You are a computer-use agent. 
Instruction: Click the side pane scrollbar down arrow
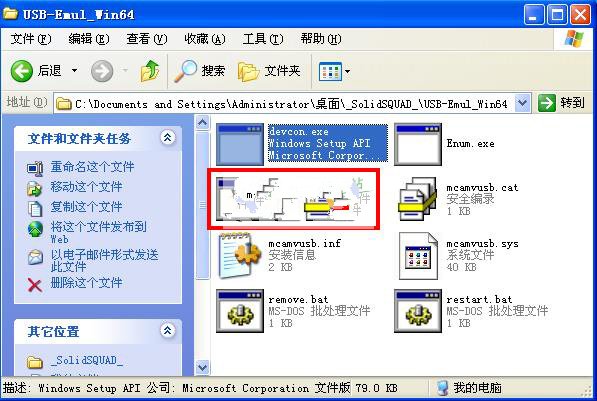point(203,367)
